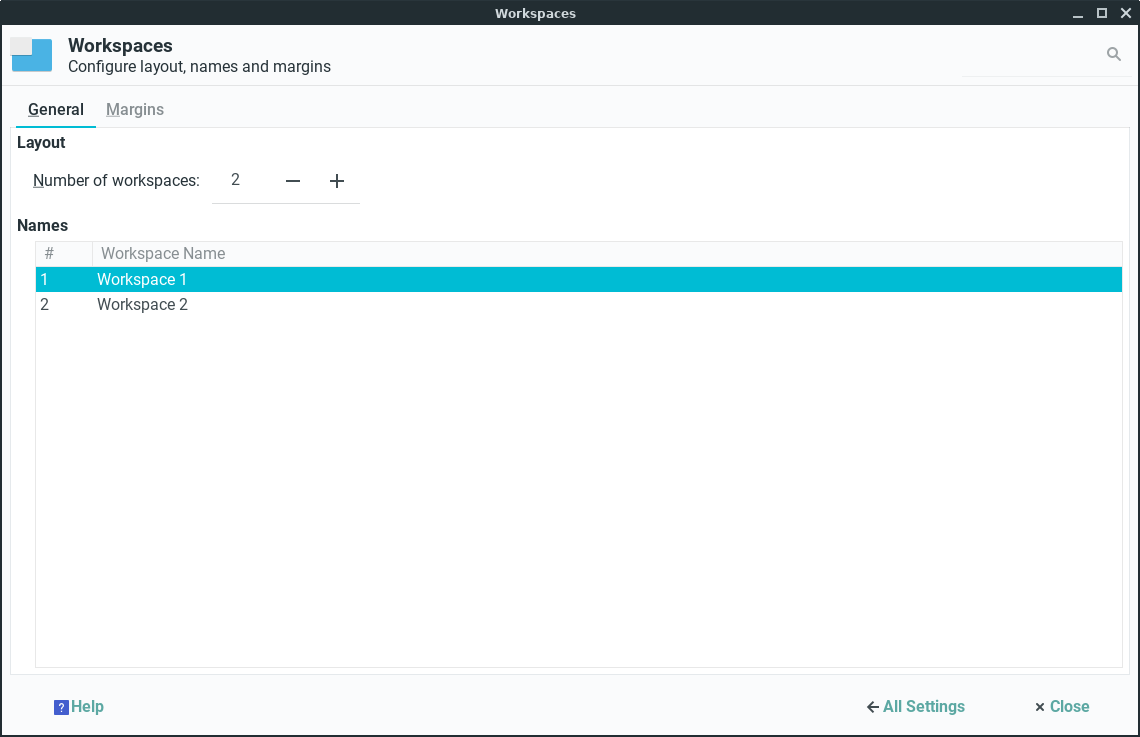Image resolution: width=1140 pixels, height=737 pixels.
Task: Maximize the Workspaces window
Action: point(1102,13)
